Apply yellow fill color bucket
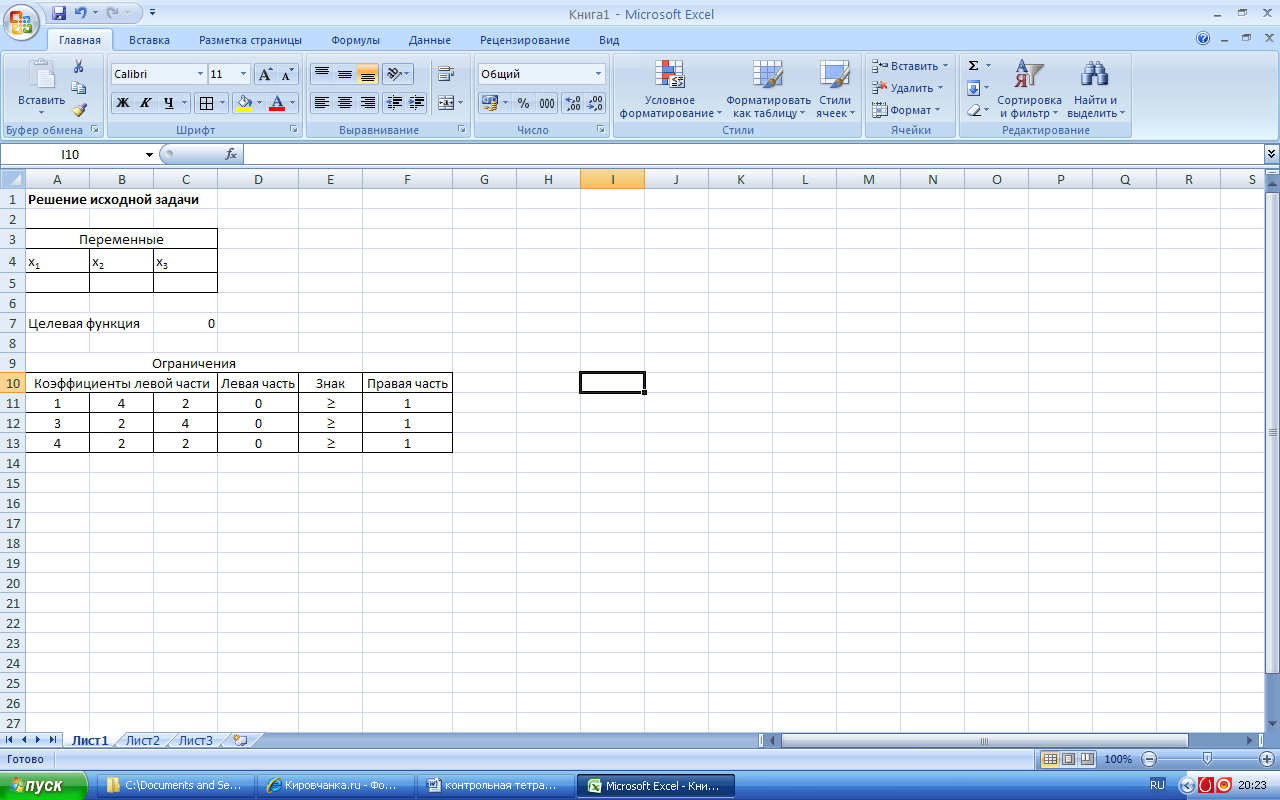This screenshot has width=1280, height=800. (243, 102)
